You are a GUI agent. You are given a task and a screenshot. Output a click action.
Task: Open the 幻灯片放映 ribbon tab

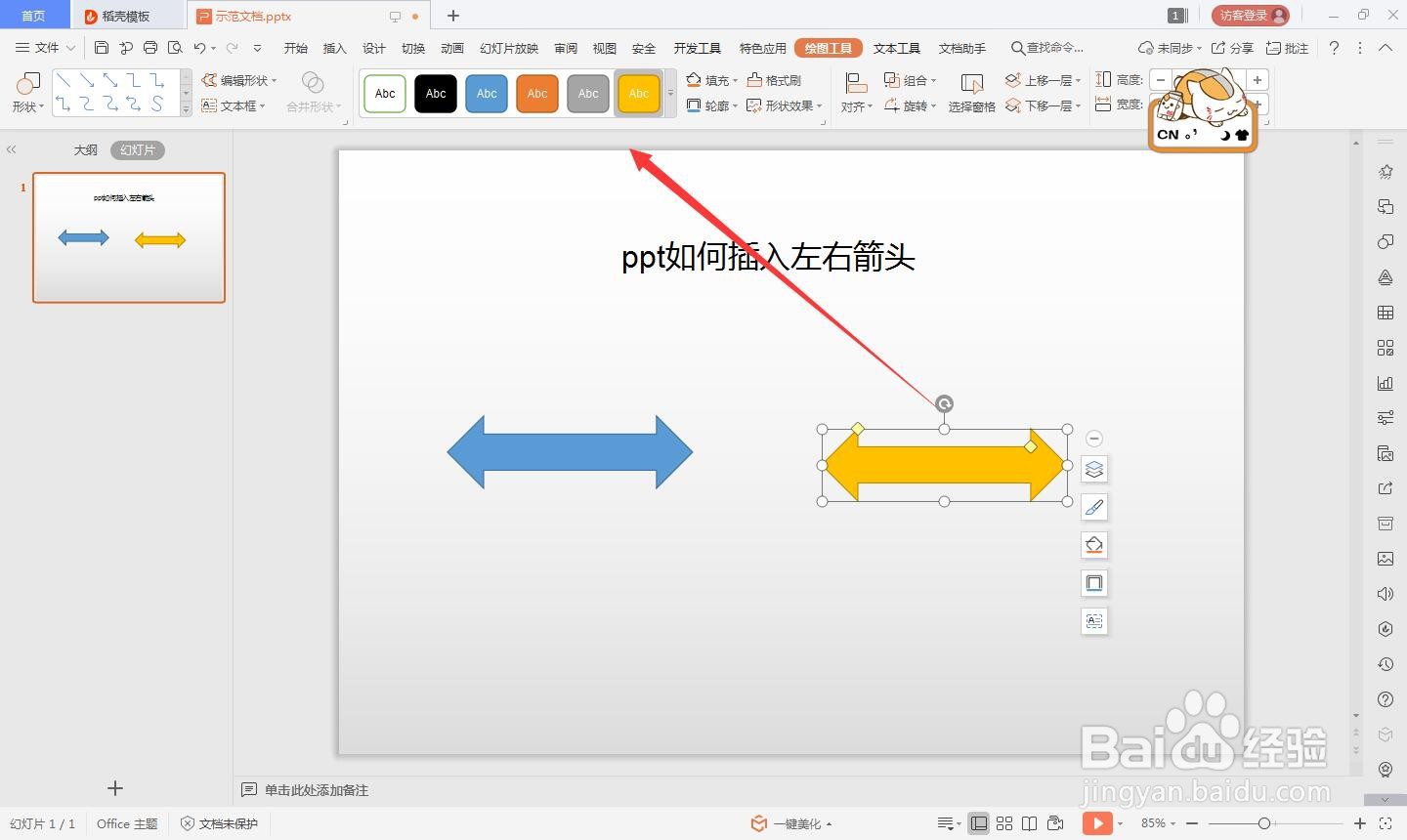[x=509, y=48]
